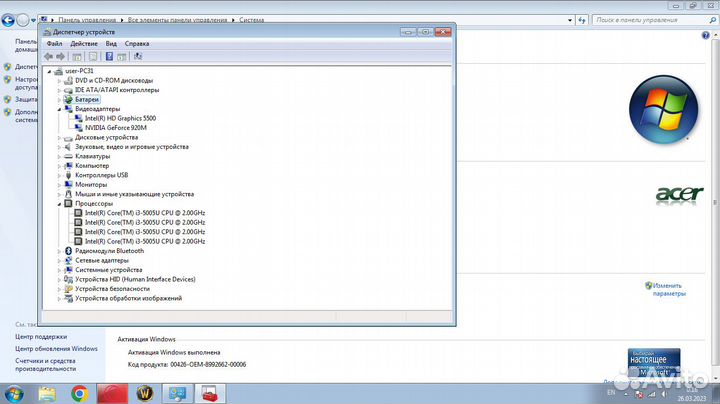Viewport: 720px width, 404px height.
Task: Collapse the user-PC31 root node
Action: tap(49, 71)
